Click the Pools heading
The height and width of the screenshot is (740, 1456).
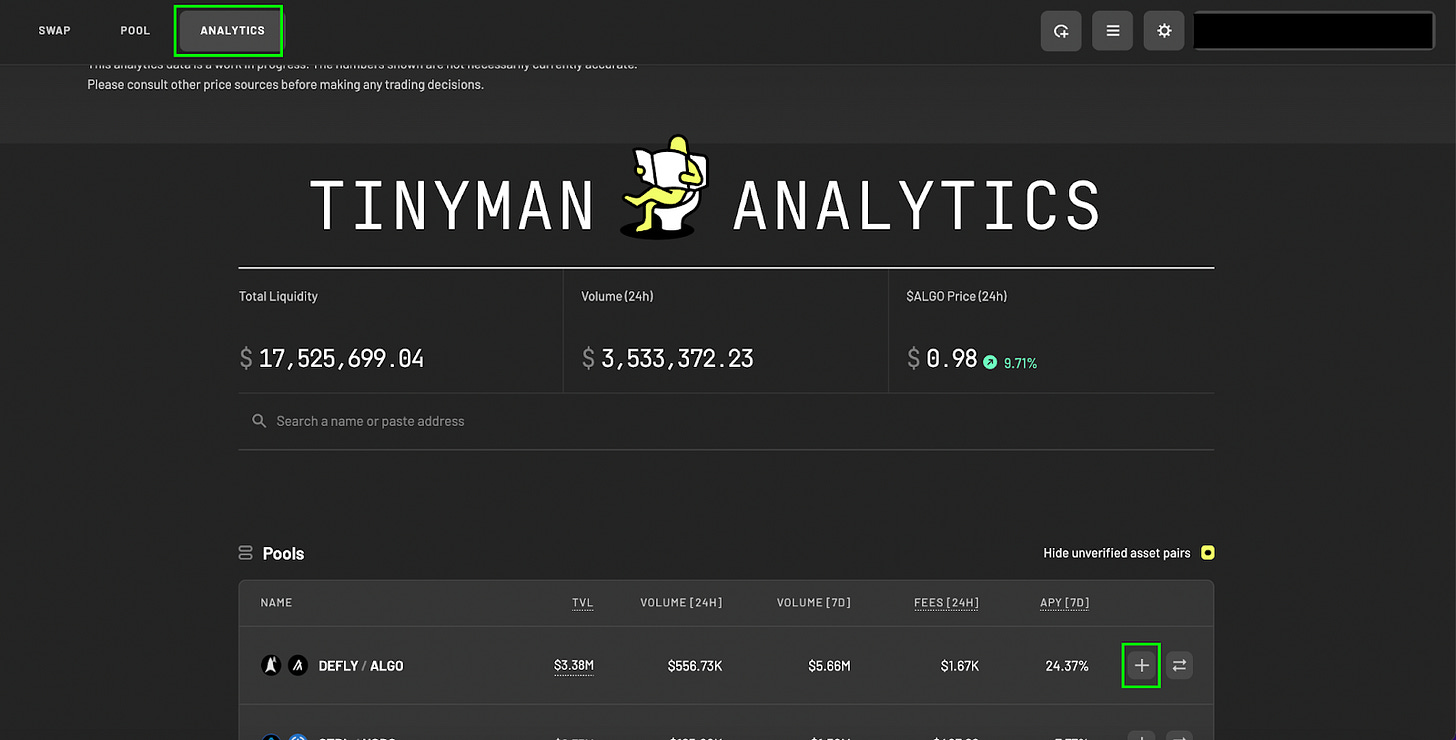(283, 553)
